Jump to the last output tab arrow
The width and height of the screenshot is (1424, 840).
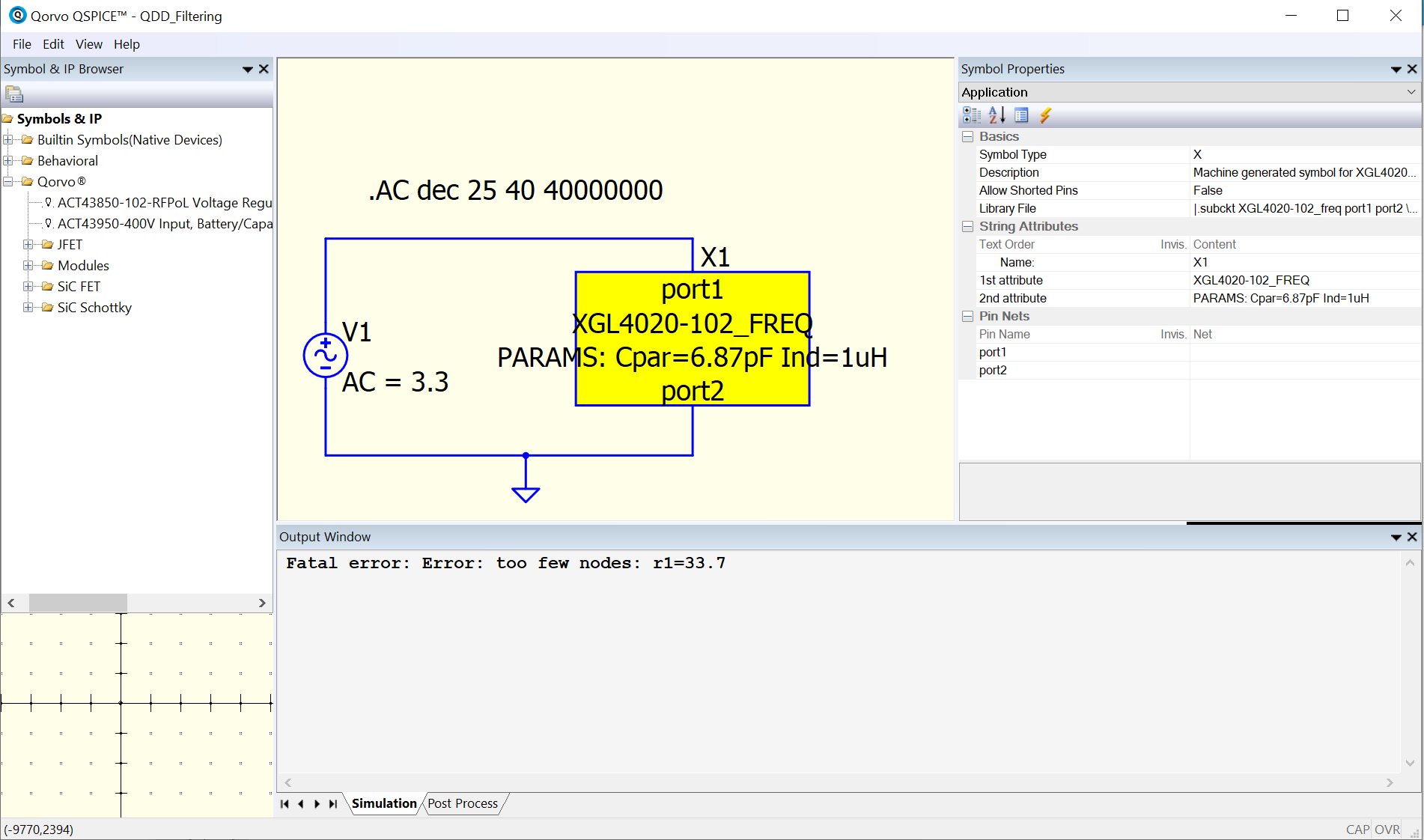coord(333,804)
